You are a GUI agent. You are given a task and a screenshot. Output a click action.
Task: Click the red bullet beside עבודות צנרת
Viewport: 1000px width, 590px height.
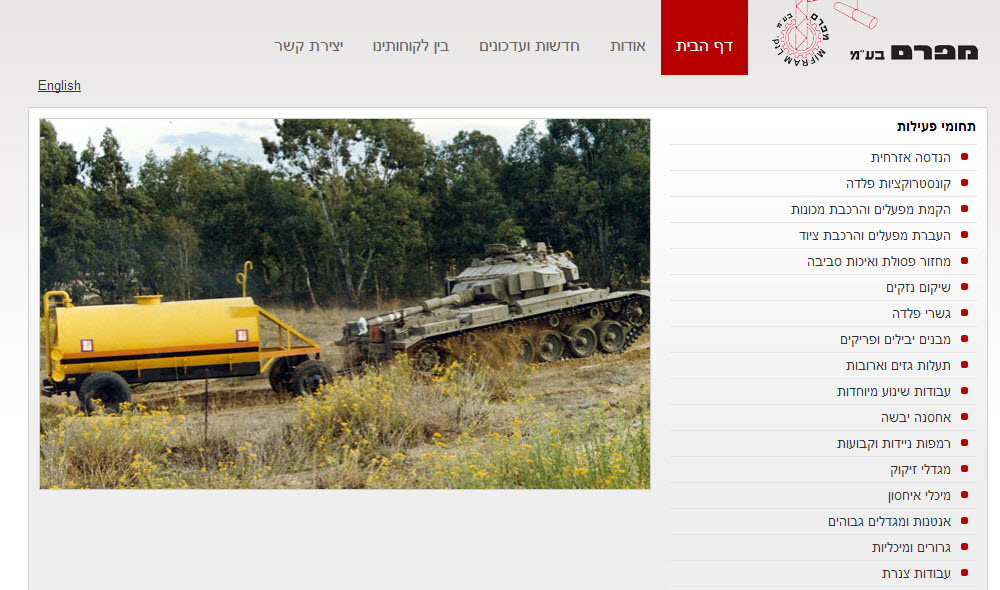click(x=964, y=574)
